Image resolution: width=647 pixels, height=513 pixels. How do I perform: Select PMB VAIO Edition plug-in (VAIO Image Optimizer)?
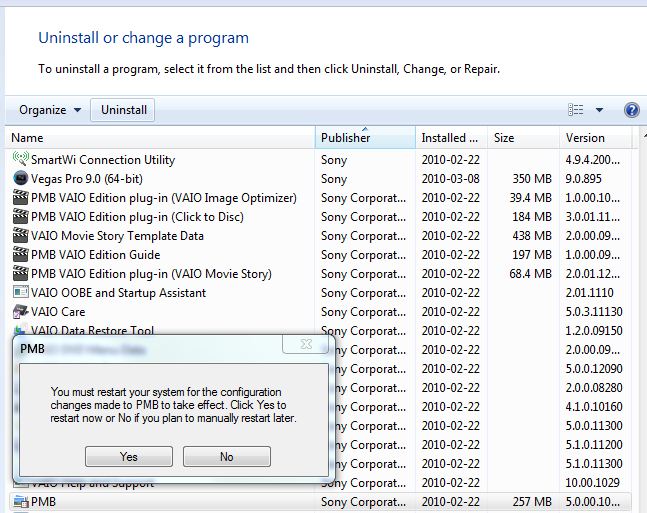(x=164, y=198)
